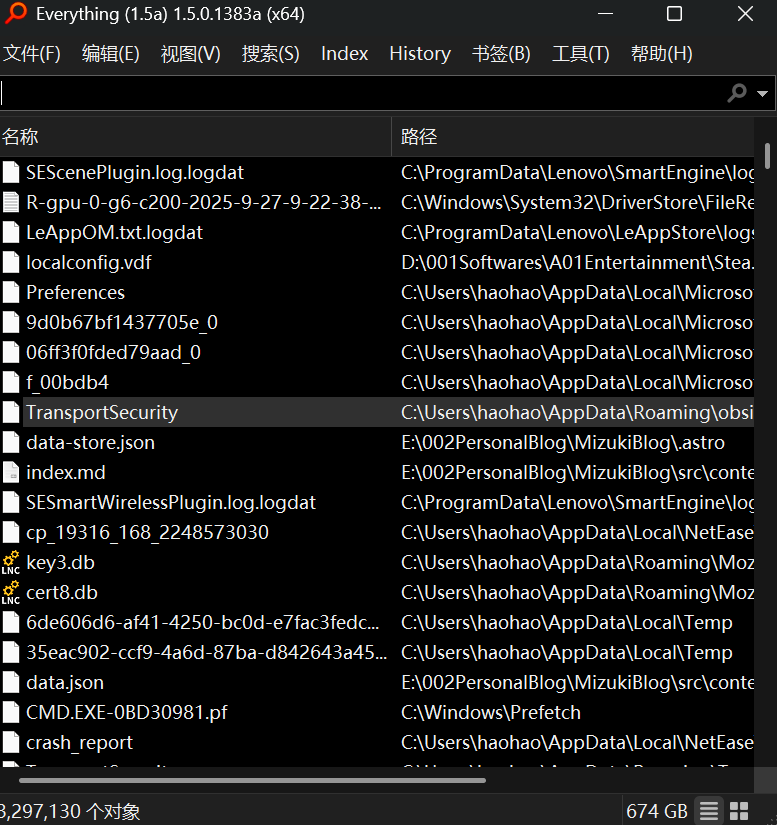777x825 pixels.
Task: Click the horizontal scrollbar thumb
Action: (253, 780)
